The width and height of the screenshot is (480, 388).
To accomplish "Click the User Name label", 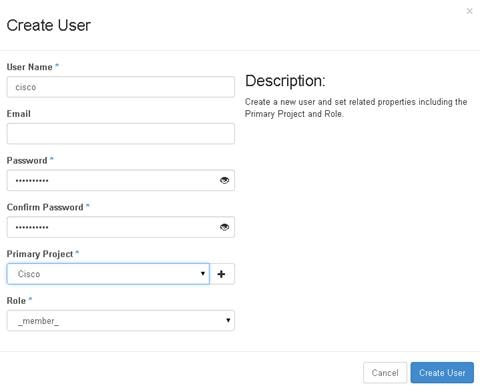I will point(29,67).
